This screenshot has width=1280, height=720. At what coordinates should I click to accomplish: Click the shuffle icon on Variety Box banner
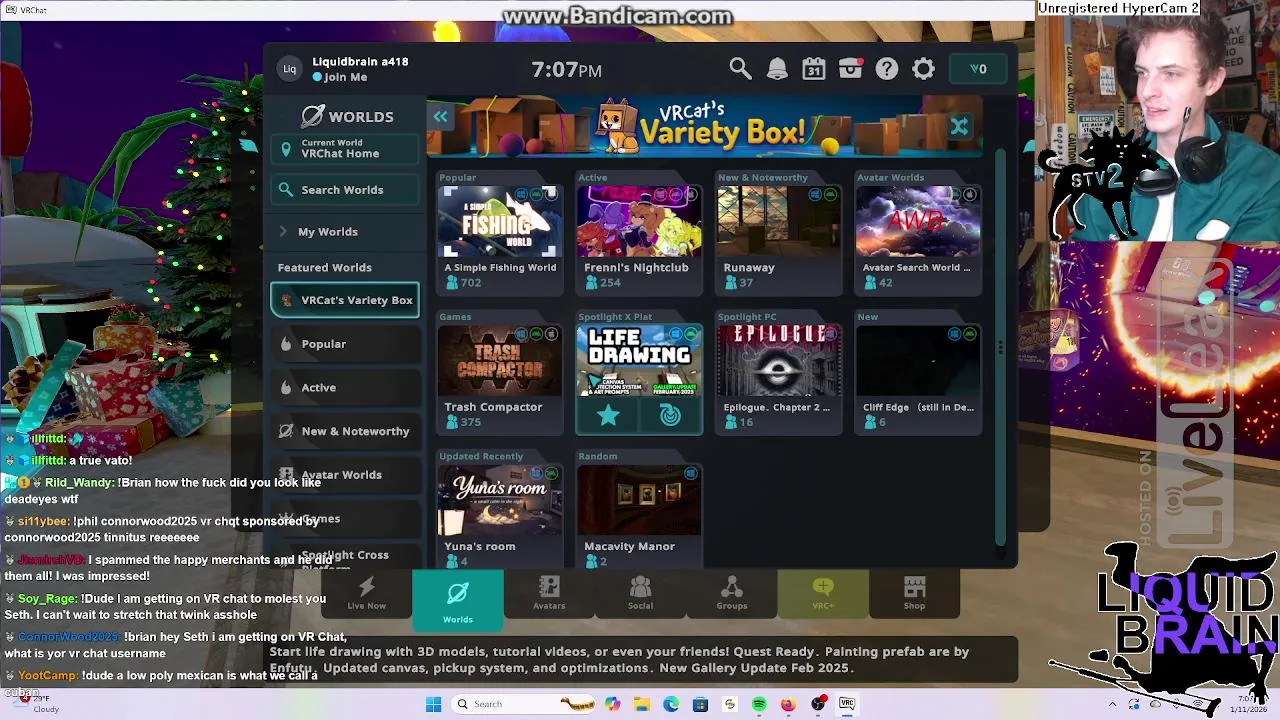click(959, 127)
